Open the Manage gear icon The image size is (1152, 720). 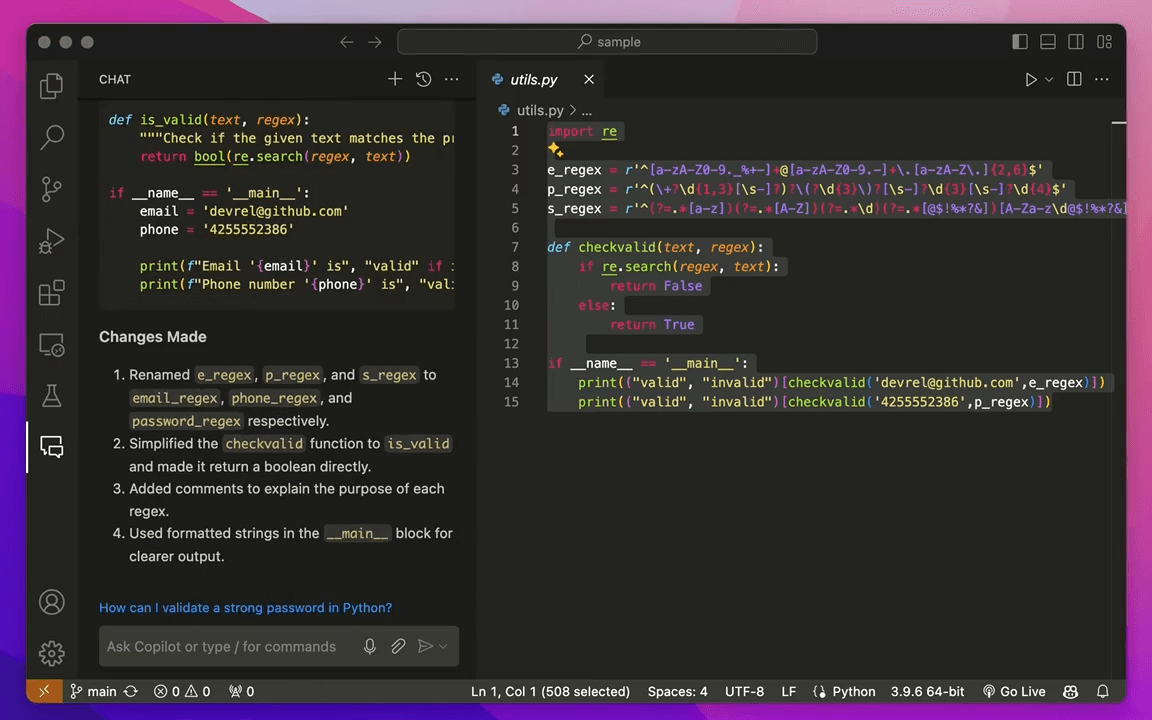point(51,653)
